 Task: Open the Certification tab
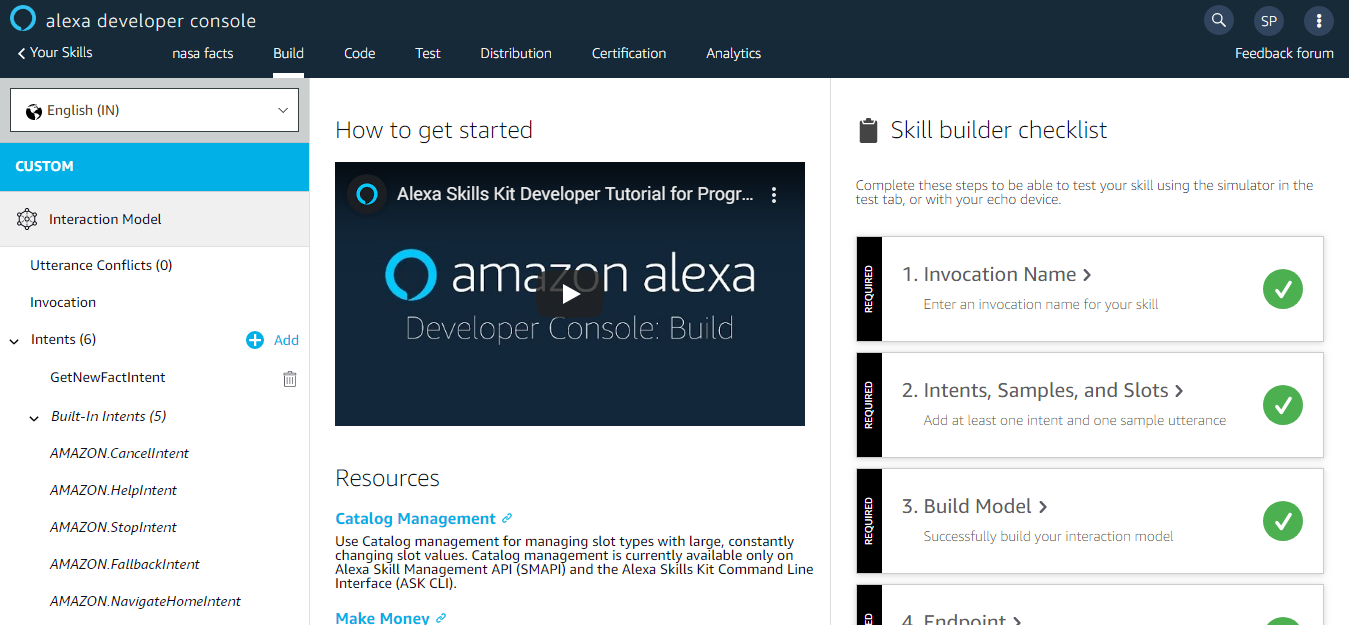[629, 53]
